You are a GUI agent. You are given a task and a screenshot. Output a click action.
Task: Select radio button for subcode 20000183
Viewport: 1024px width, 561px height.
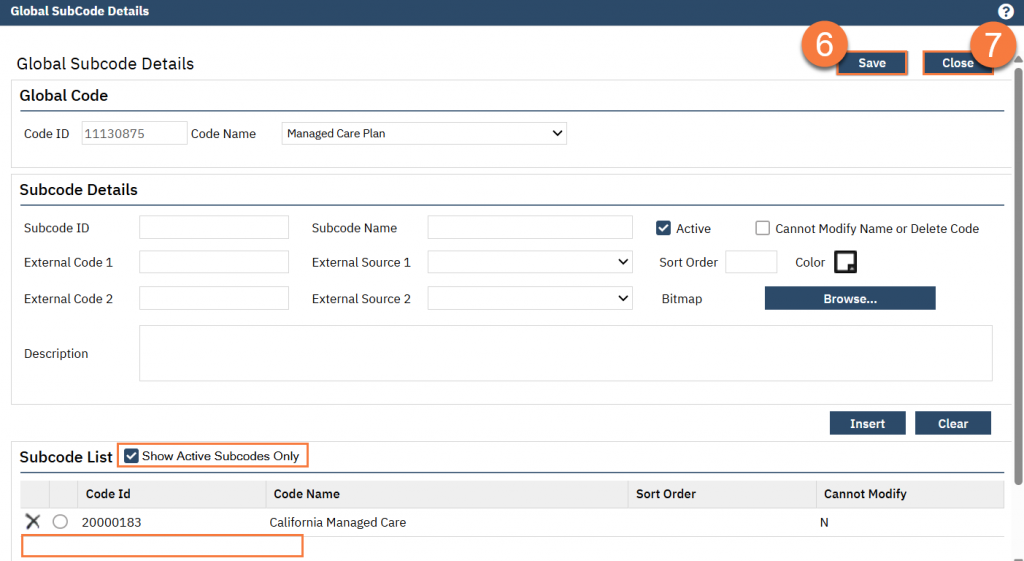point(60,522)
